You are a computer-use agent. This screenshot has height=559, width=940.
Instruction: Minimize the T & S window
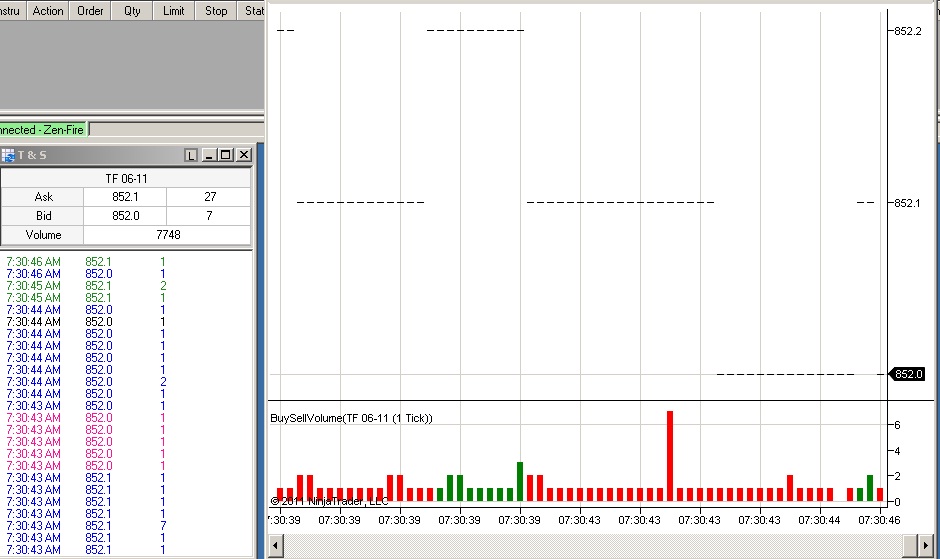click(209, 155)
